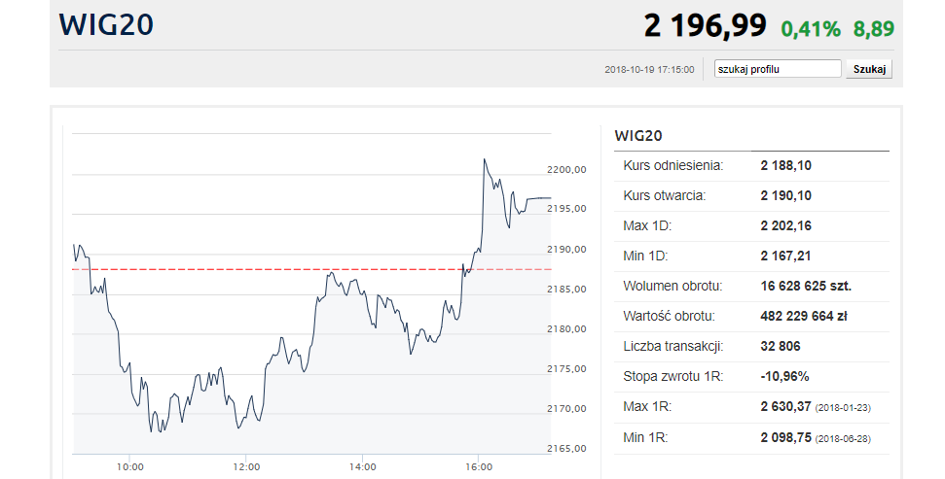Click the 2200,00 price axis label
The image size is (945, 479).
[567, 170]
